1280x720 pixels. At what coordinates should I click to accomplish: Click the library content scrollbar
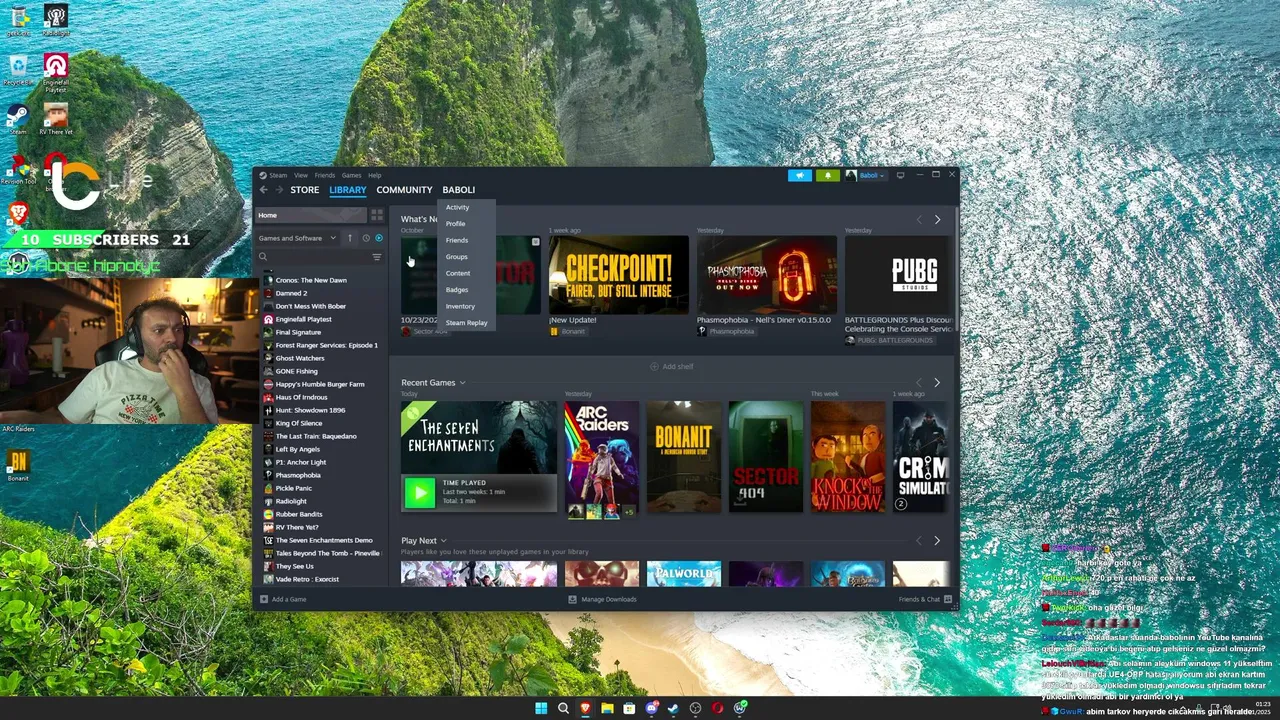(956, 270)
